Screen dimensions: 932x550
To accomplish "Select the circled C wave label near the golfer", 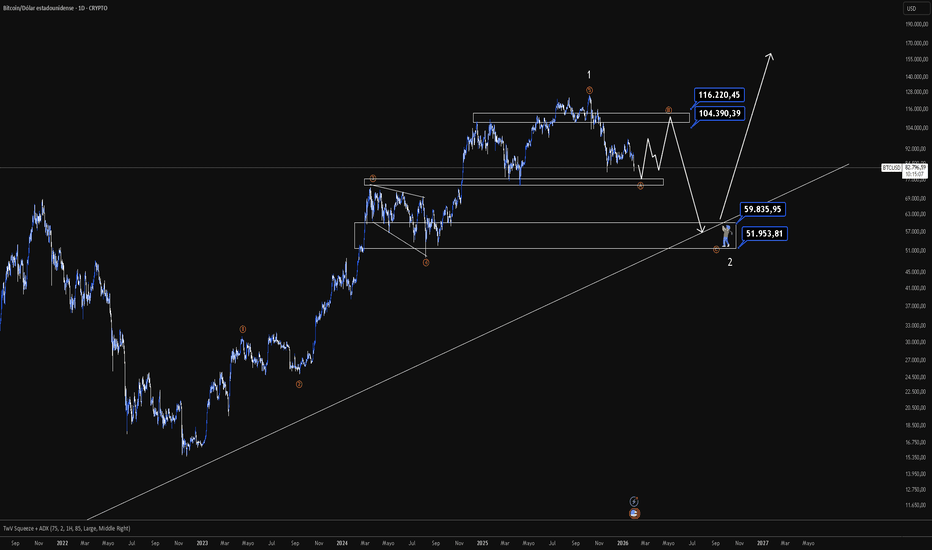I will click(716, 250).
